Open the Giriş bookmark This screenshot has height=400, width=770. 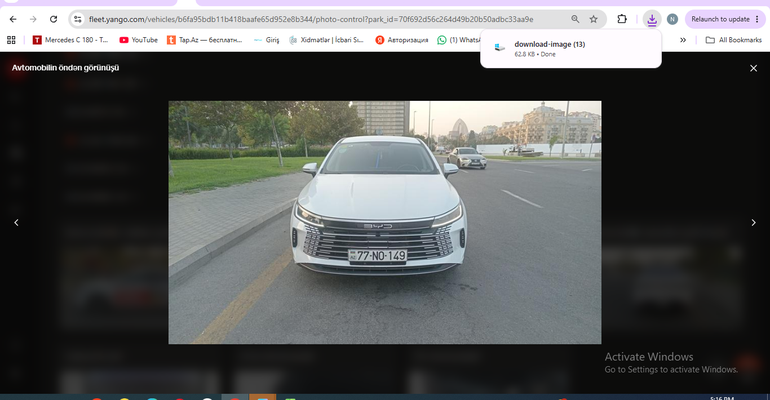[267, 40]
